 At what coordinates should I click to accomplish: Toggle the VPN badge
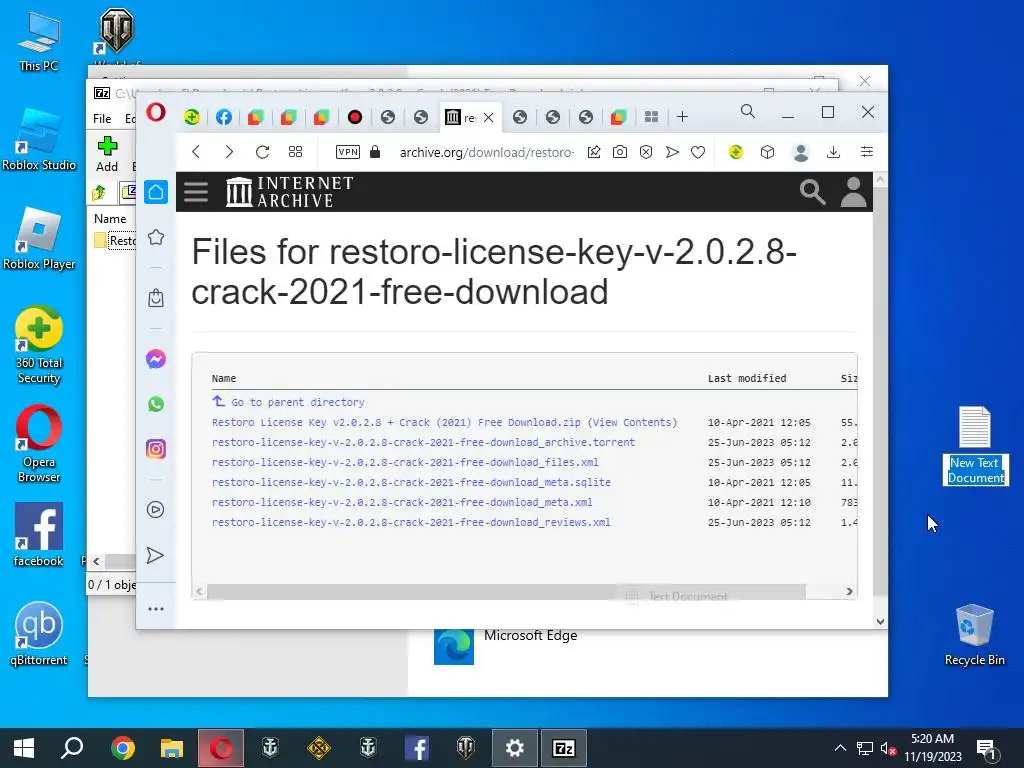(347, 152)
